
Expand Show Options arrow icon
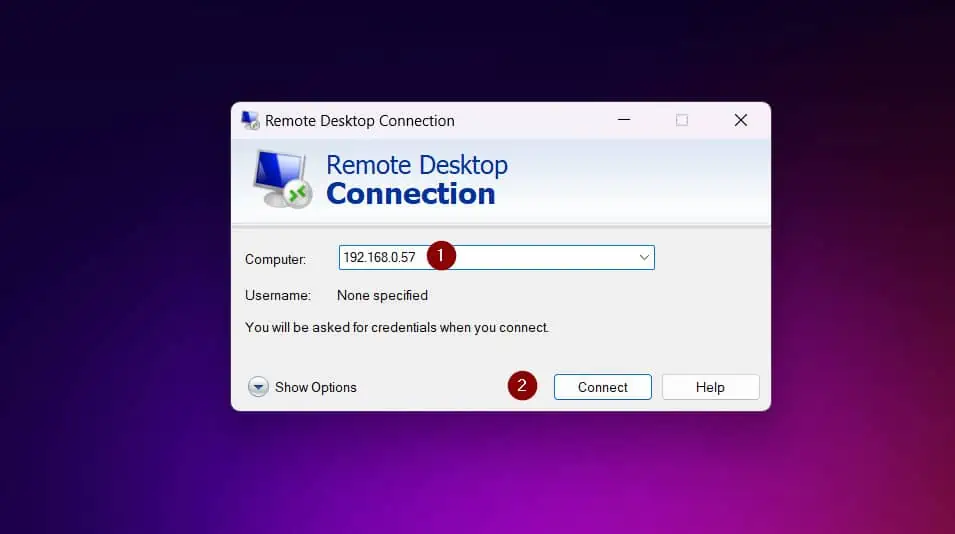point(258,387)
